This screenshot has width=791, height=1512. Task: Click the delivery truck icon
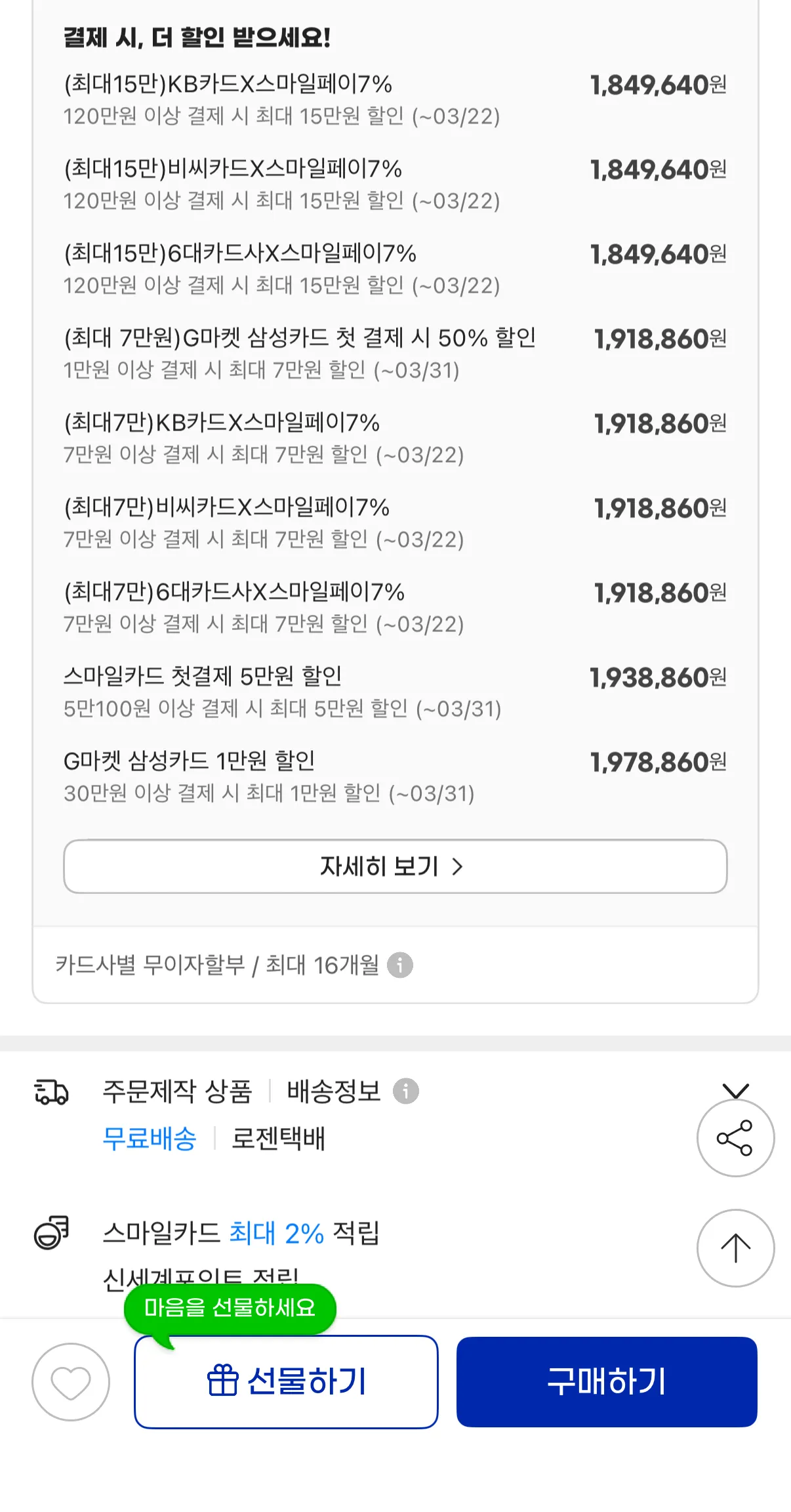(x=51, y=1092)
